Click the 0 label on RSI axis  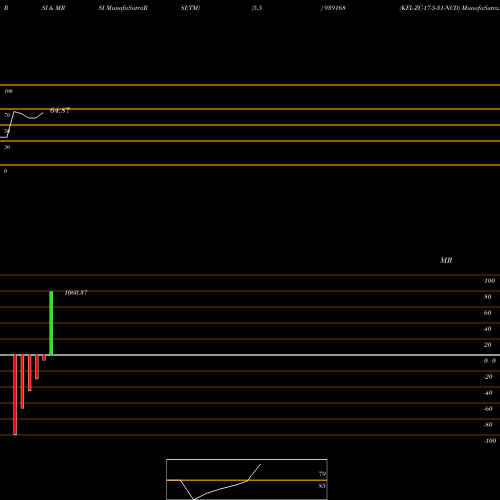(x=5, y=171)
